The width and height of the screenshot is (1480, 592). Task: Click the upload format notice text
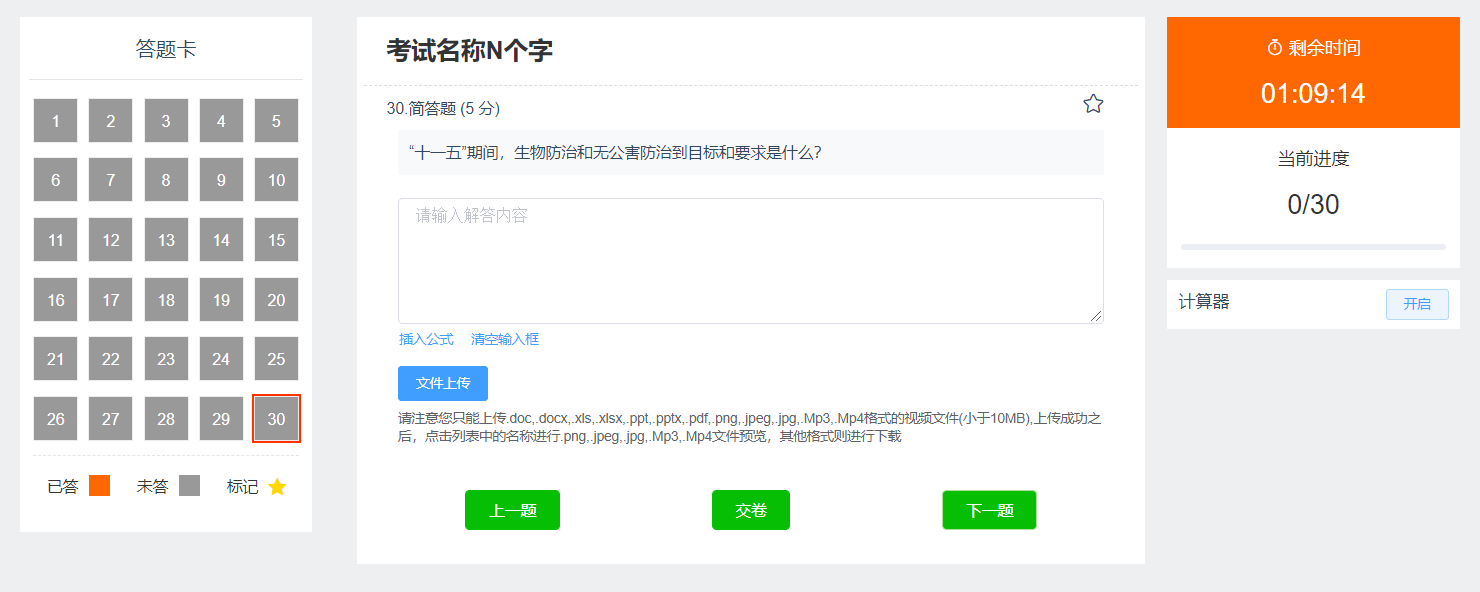750,427
